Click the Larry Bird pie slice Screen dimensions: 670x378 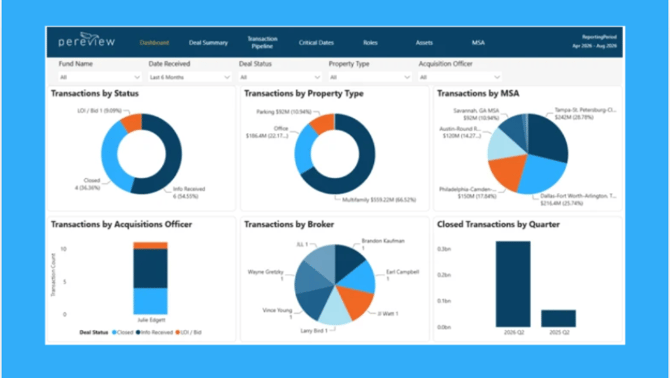[336, 310]
